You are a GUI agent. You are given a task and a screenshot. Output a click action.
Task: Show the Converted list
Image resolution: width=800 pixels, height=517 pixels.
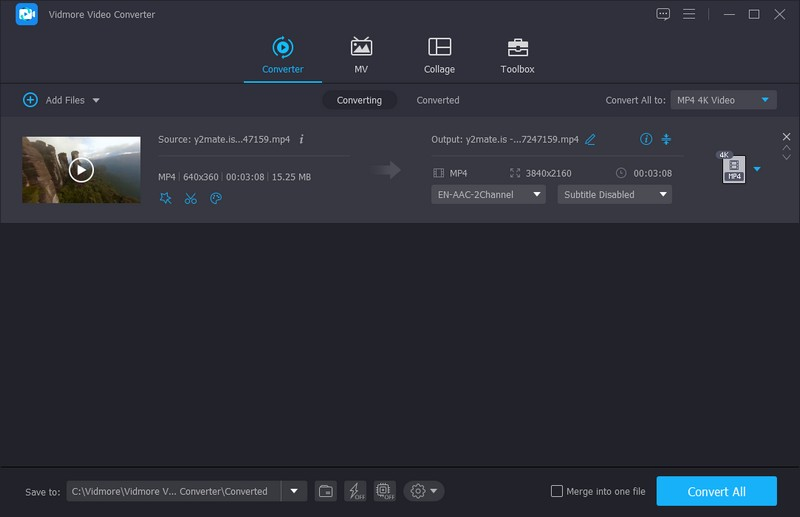[438, 100]
